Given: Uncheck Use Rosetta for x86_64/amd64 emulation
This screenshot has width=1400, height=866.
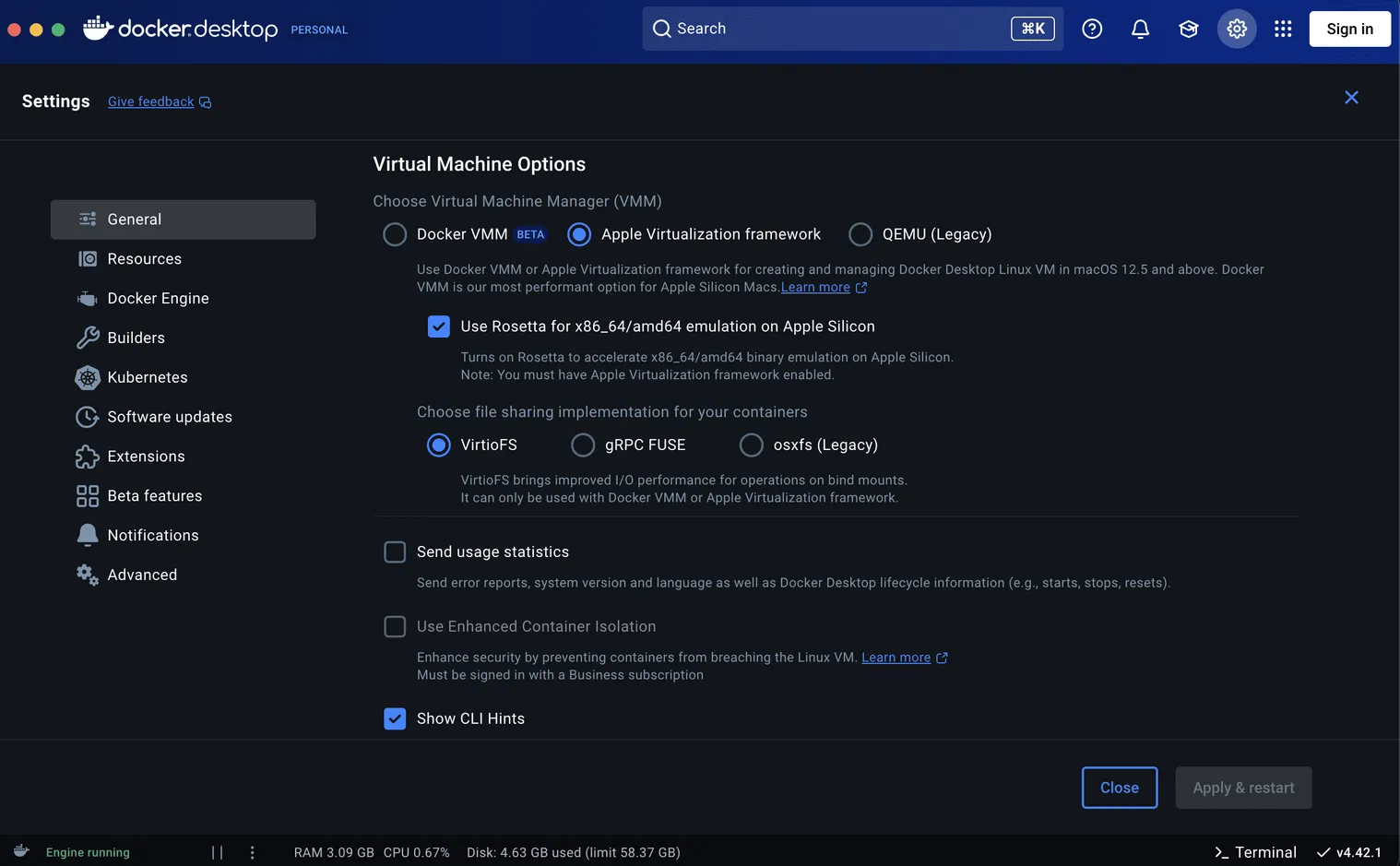Looking at the screenshot, I should point(439,326).
